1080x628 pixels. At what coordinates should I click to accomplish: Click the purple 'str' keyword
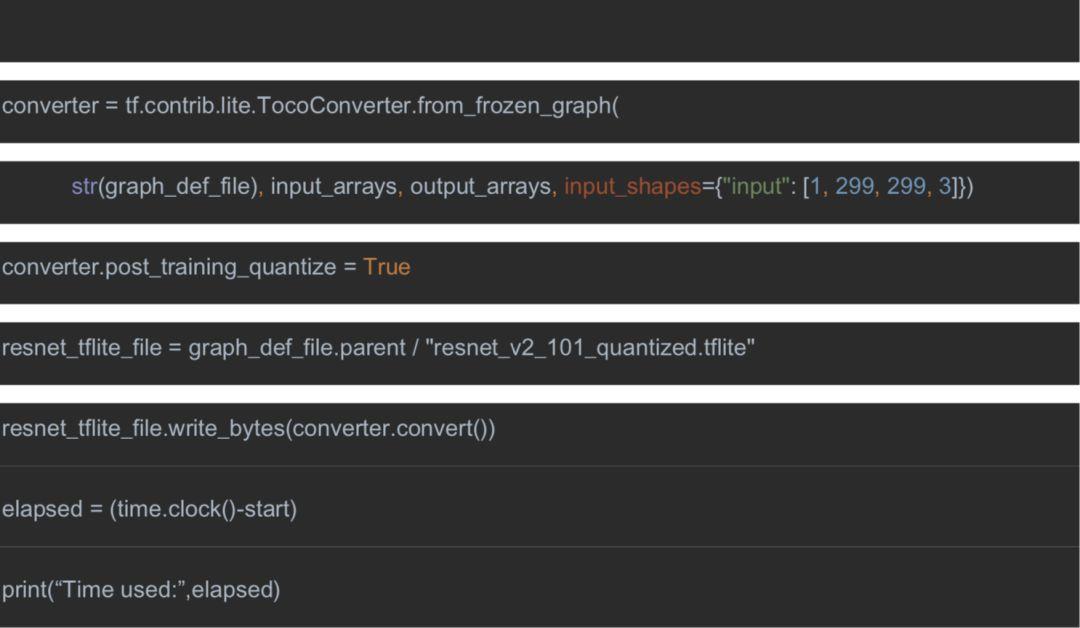(83, 187)
